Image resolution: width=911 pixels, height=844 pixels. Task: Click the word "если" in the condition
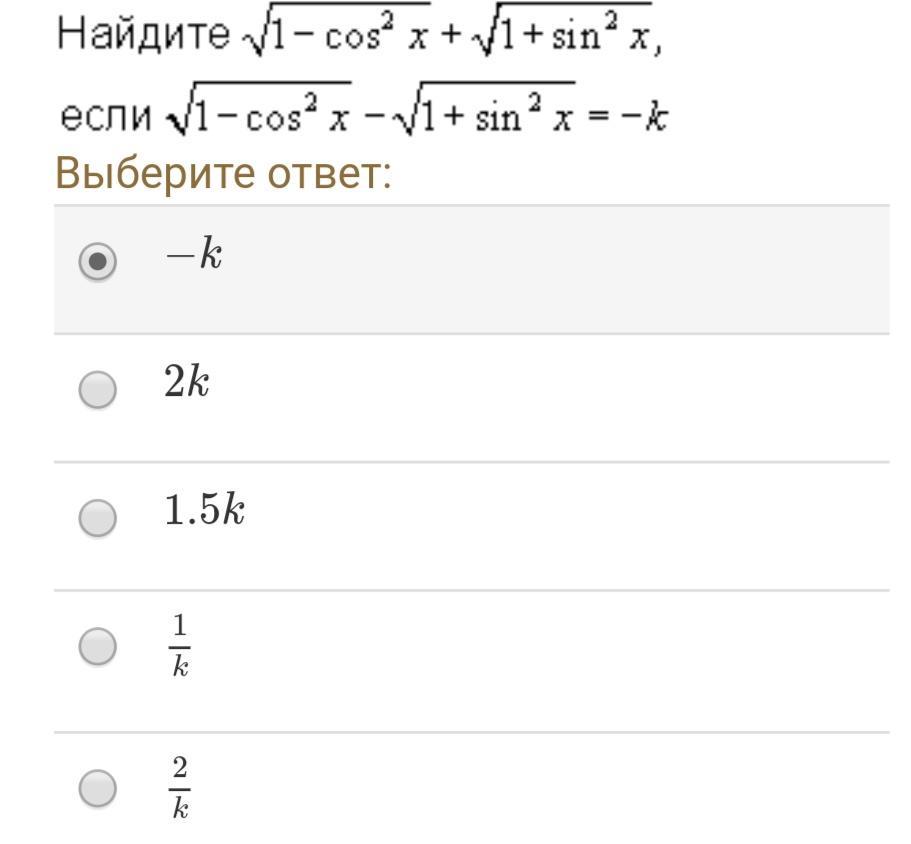[105, 117]
